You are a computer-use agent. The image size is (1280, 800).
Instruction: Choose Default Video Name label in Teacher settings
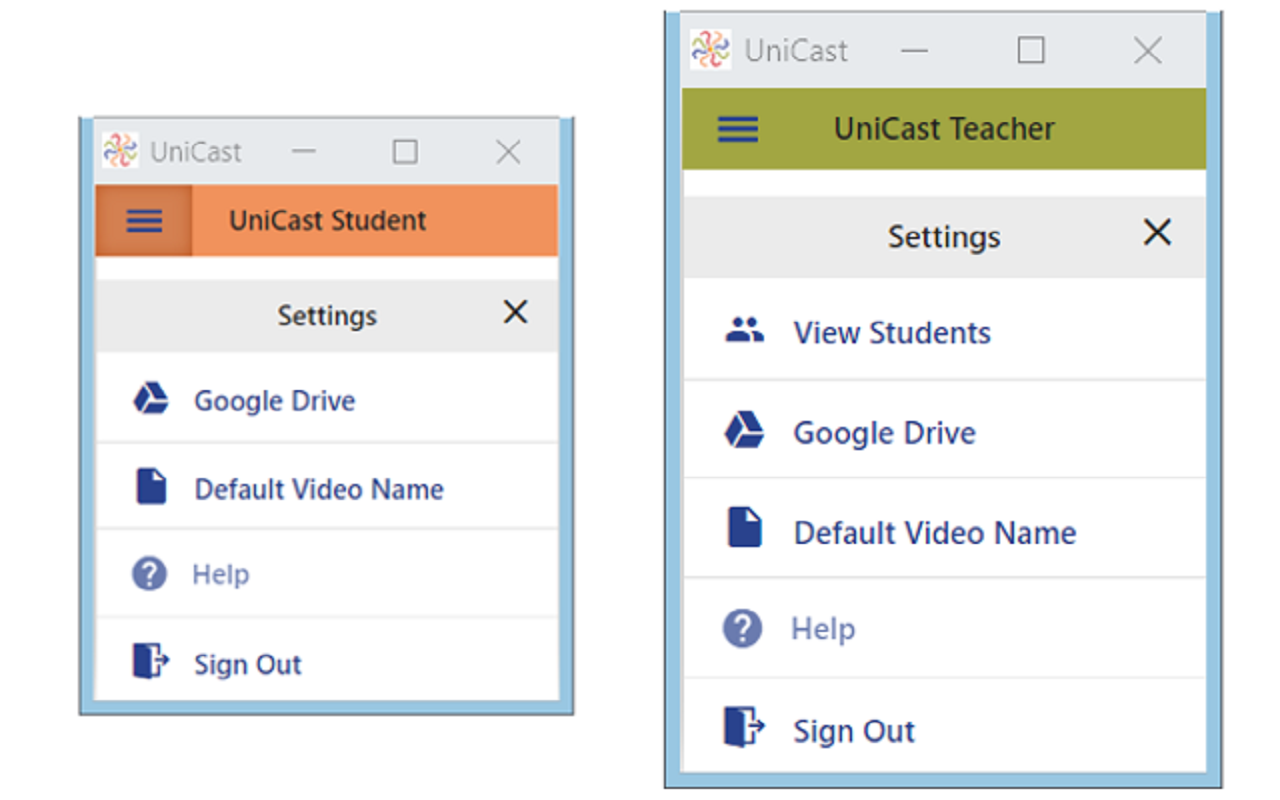pos(935,533)
